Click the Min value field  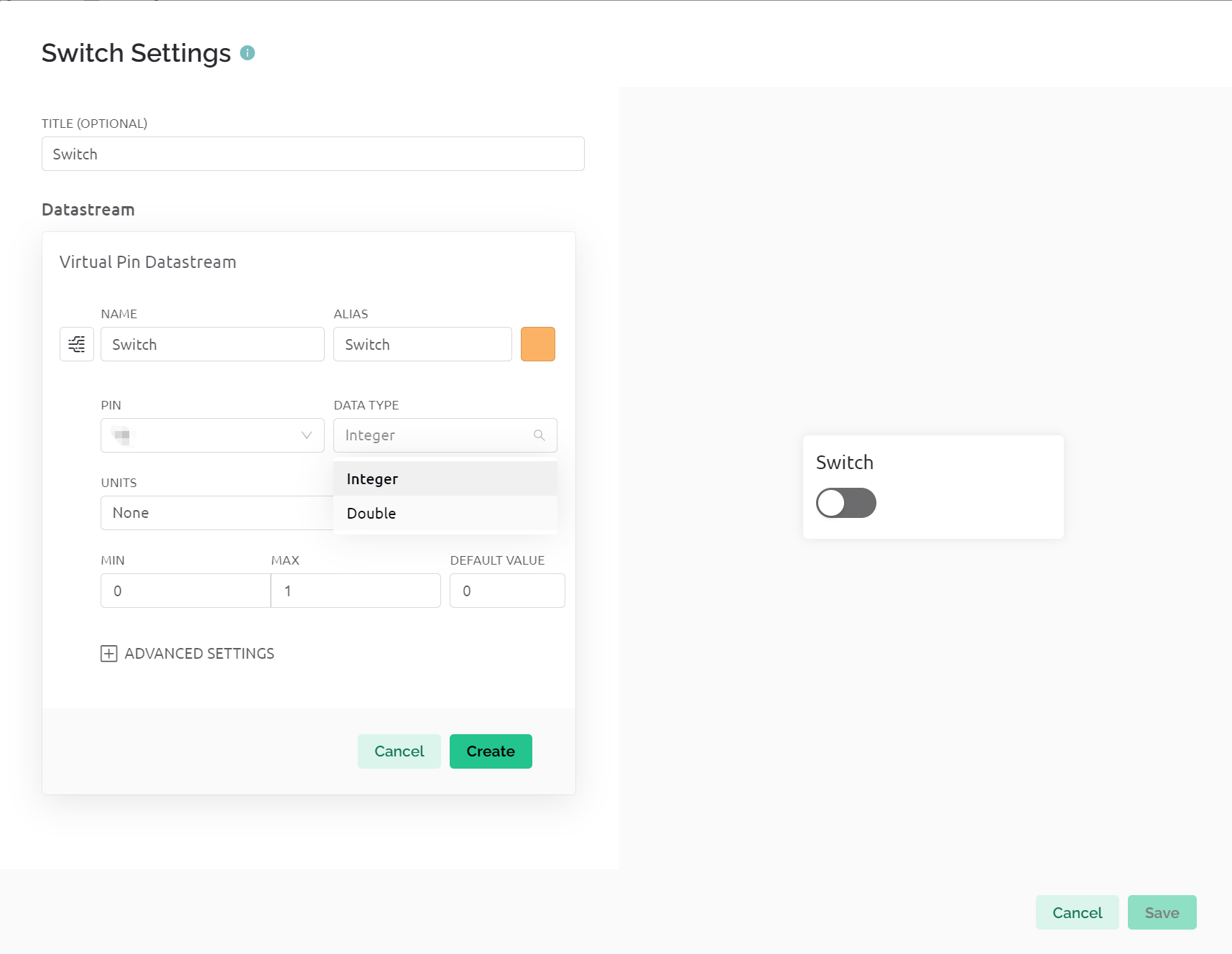[185, 591]
